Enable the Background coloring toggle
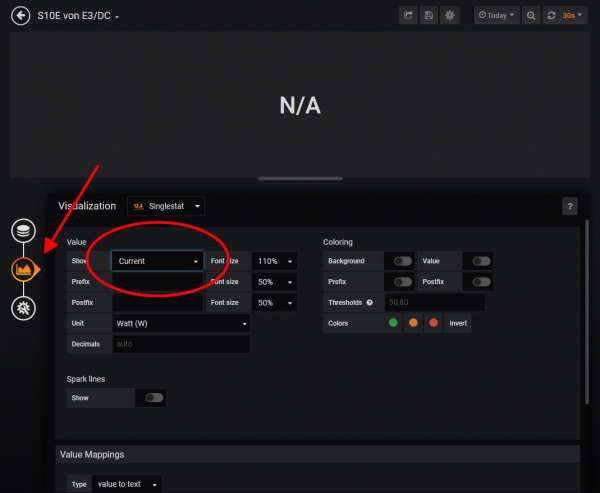 (403, 261)
